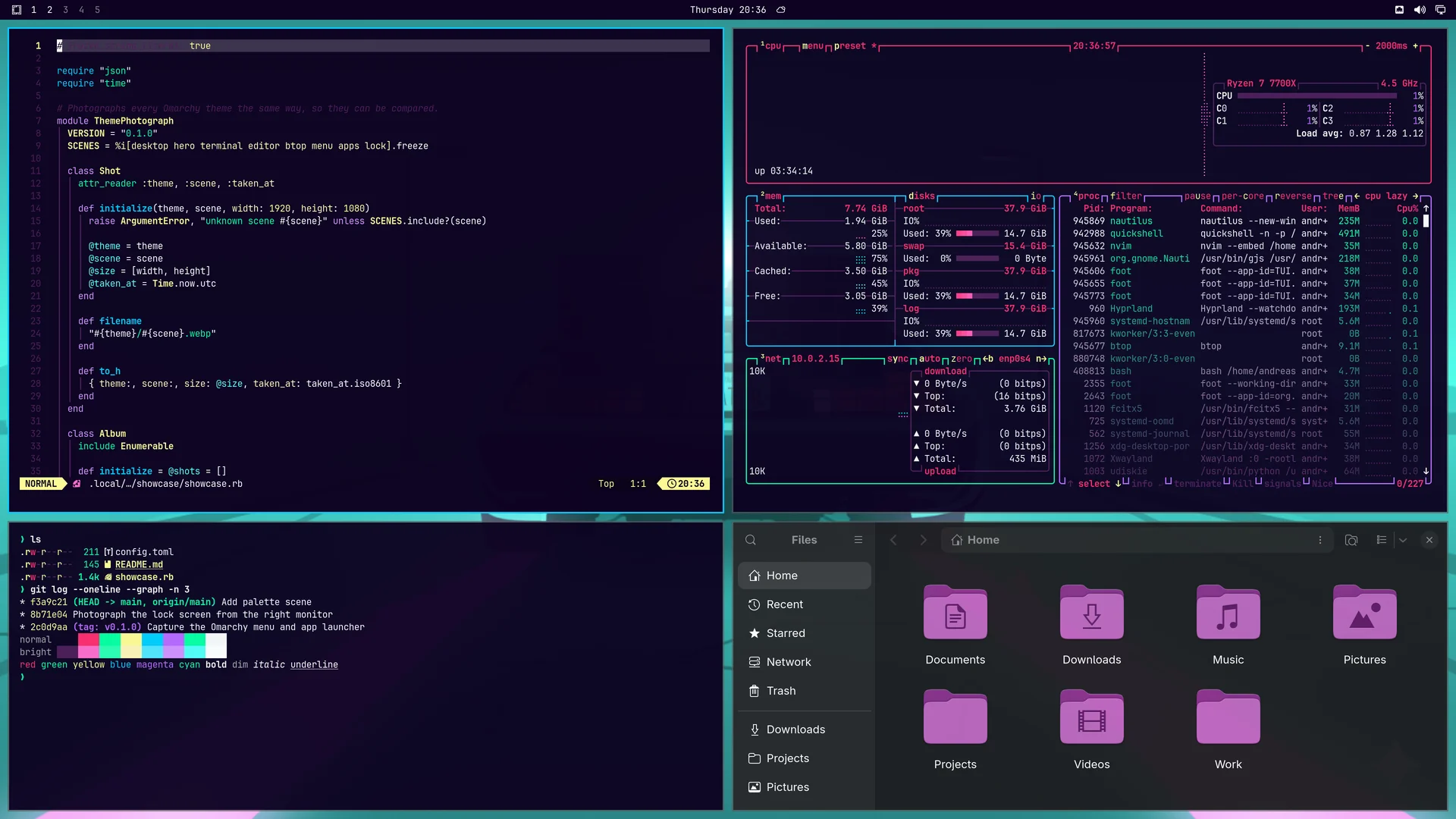Click btop process list scroll-down arrow
The image size is (1456, 819).
pyautogui.click(x=1426, y=471)
